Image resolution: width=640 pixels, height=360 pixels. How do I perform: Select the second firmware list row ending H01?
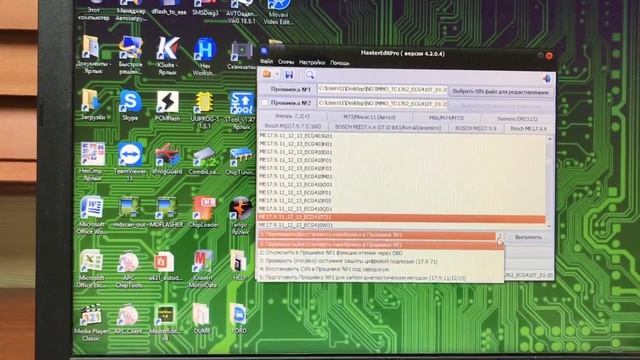coord(402,144)
